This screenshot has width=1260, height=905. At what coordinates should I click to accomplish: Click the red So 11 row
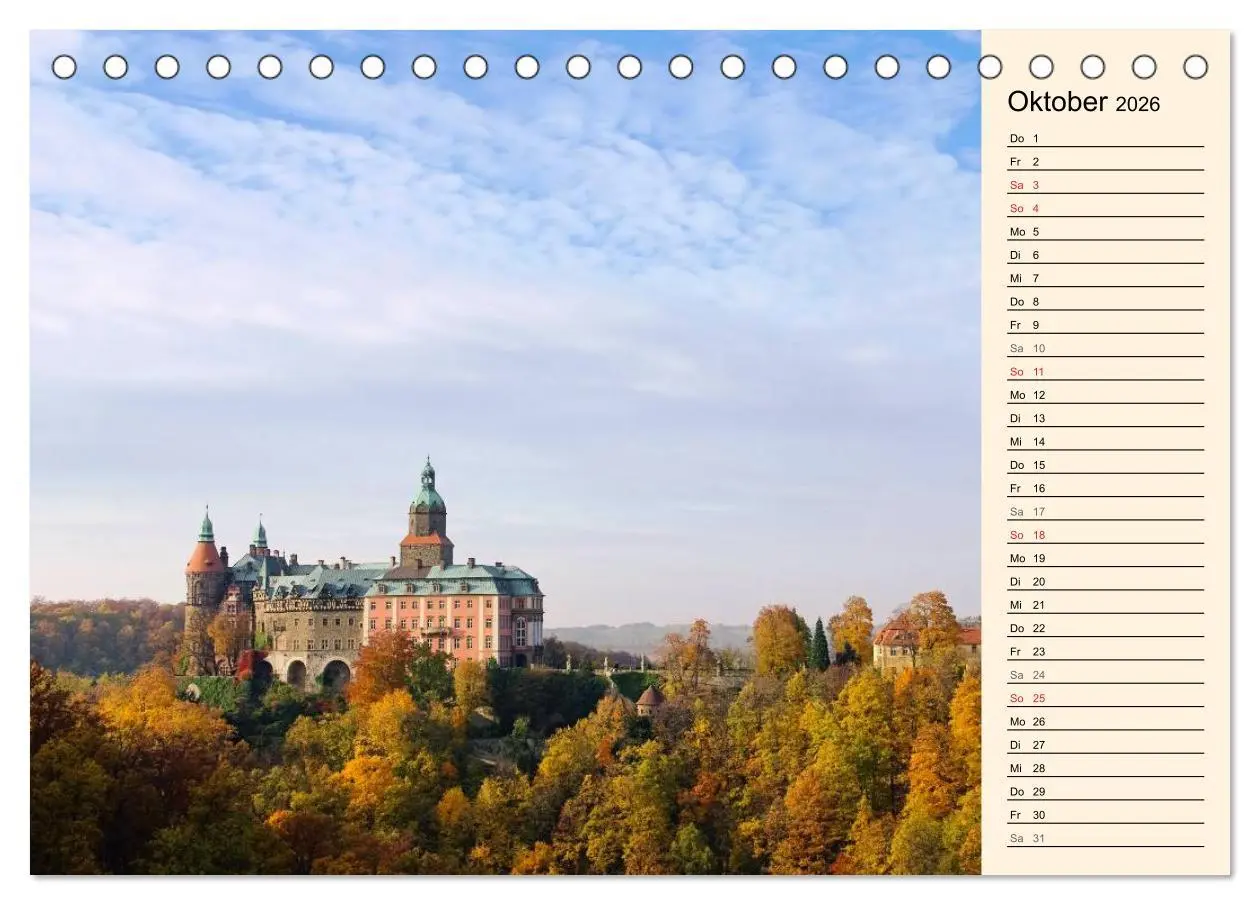point(1105,371)
